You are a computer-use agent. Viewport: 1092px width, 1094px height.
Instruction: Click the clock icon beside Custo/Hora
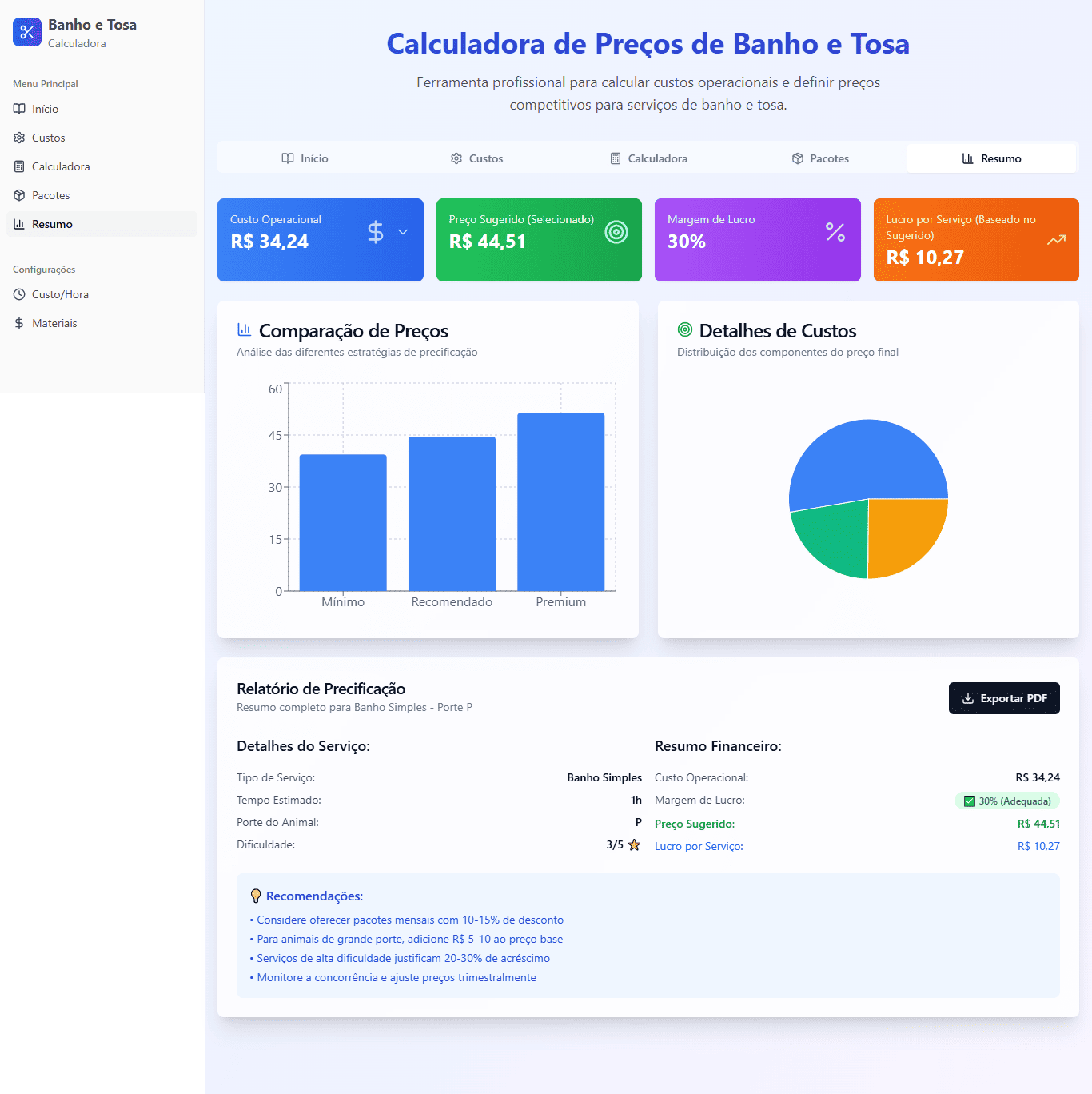pyautogui.click(x=19, y=294)
